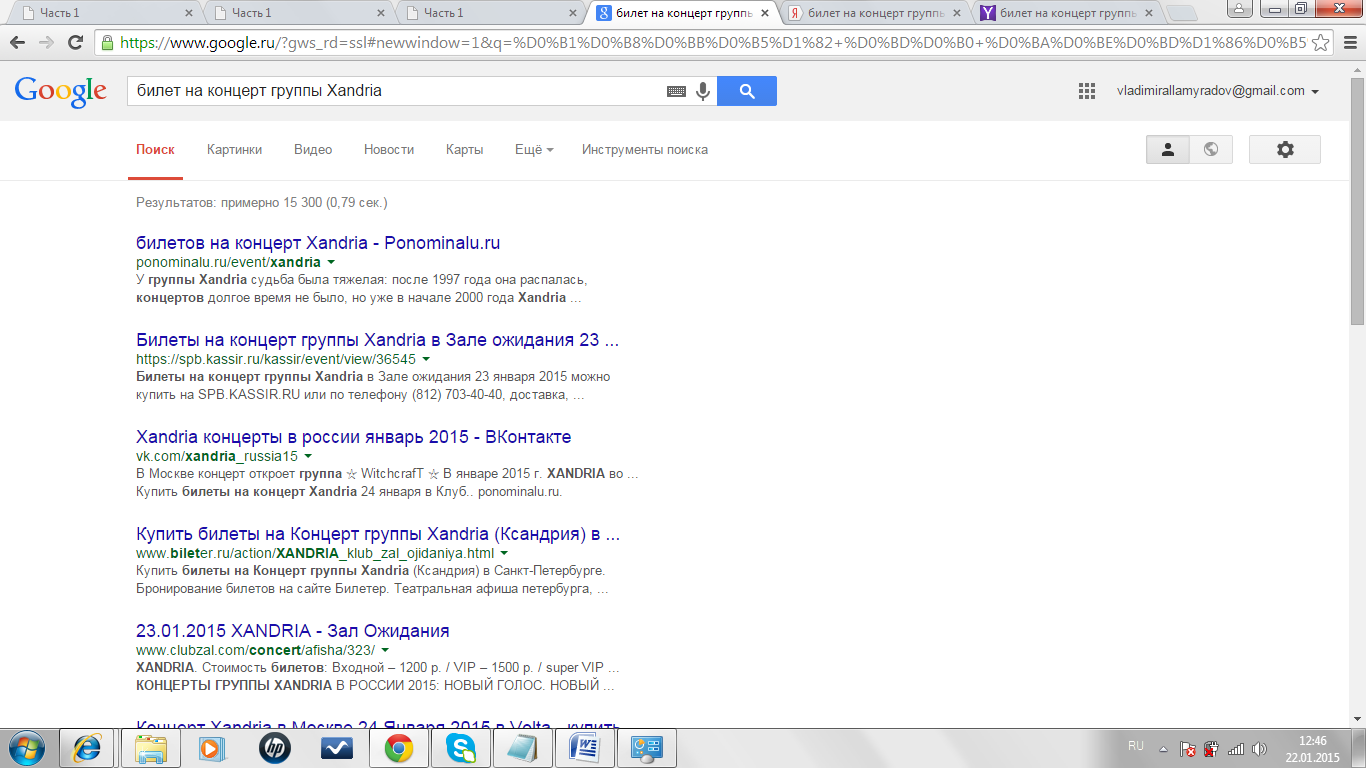Open Windows Media Player taskbar icon
Viewport: 1366px width, 768px height.
tap(211, 747)
